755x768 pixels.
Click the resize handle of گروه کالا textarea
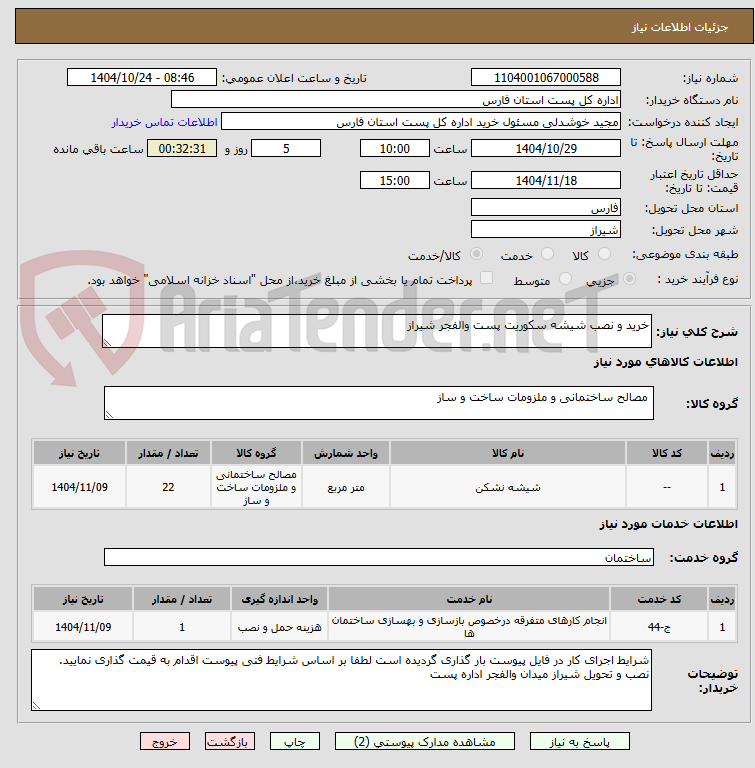click(x=109, y=414)
